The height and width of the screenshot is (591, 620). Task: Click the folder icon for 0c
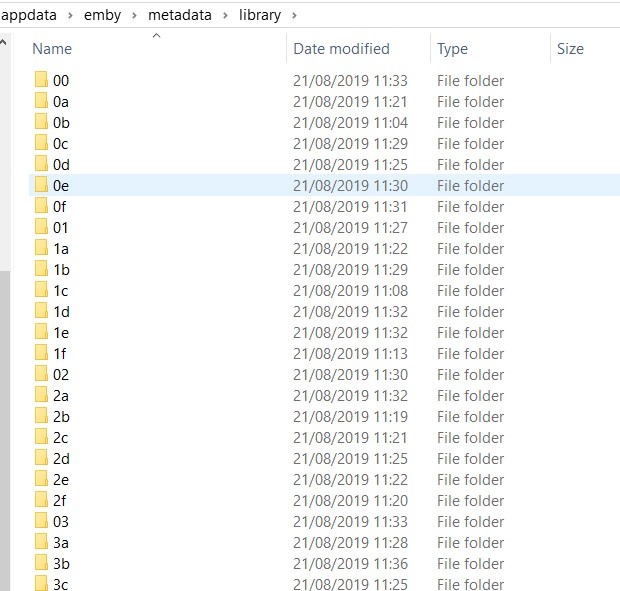41,142
